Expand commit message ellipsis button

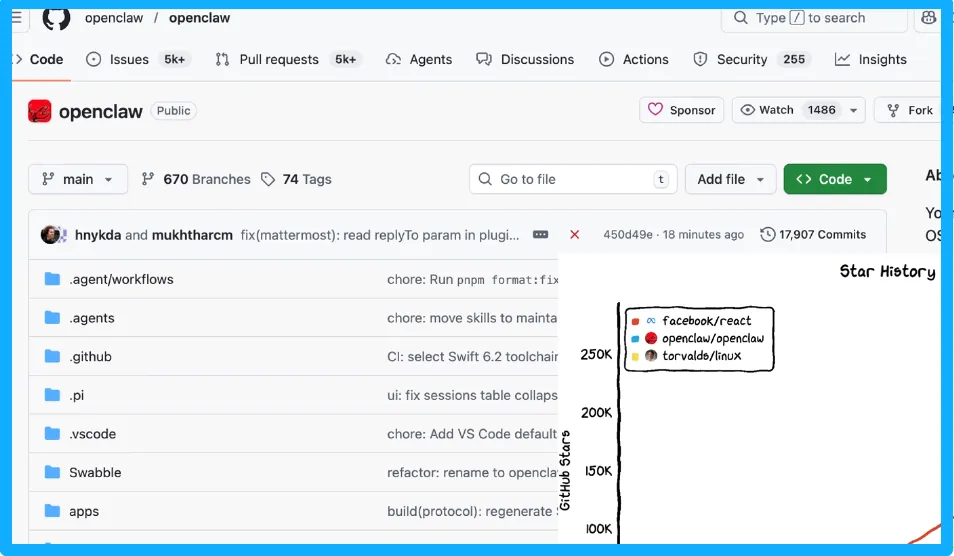(x=540, y=235)
